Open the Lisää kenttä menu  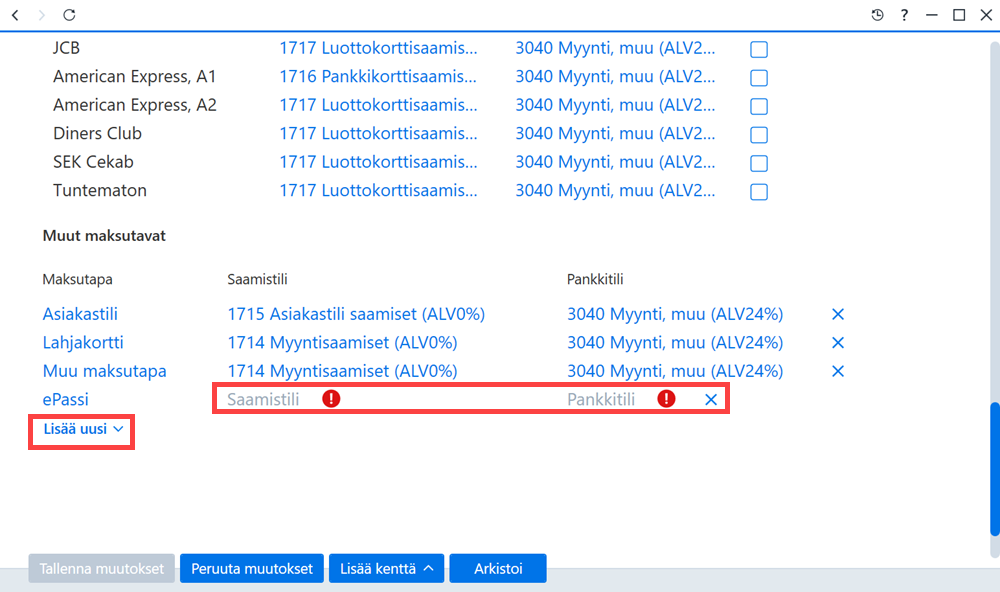click(386, 568)
